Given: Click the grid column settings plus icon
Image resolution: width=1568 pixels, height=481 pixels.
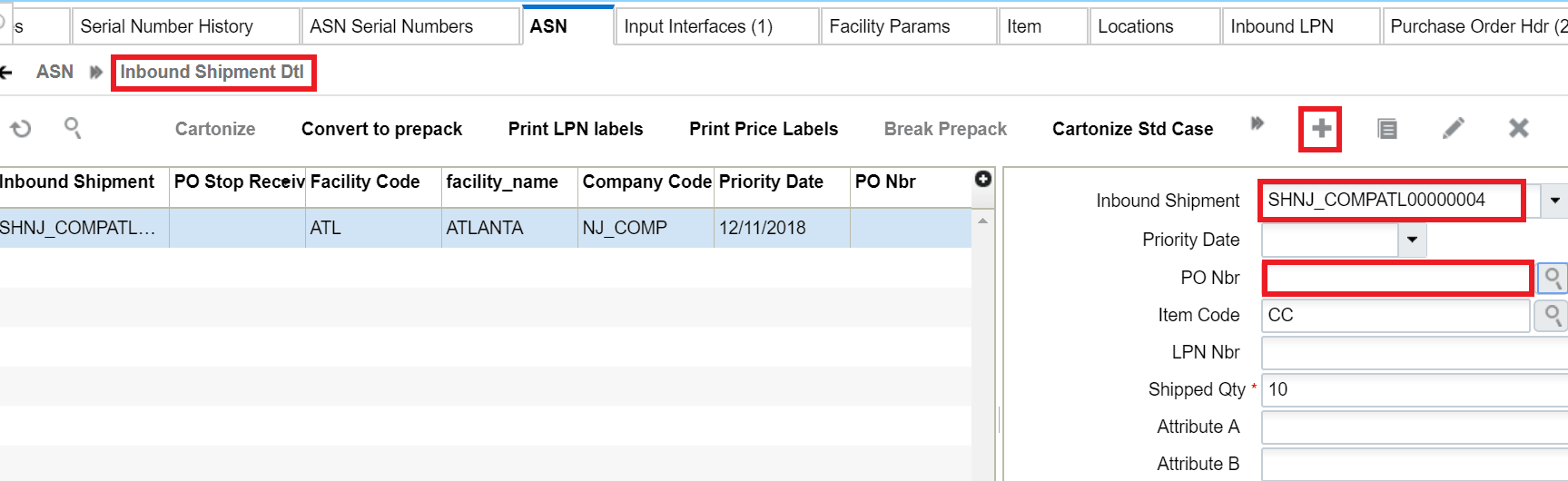Looking at the screenshot, I should click(982, 179).
